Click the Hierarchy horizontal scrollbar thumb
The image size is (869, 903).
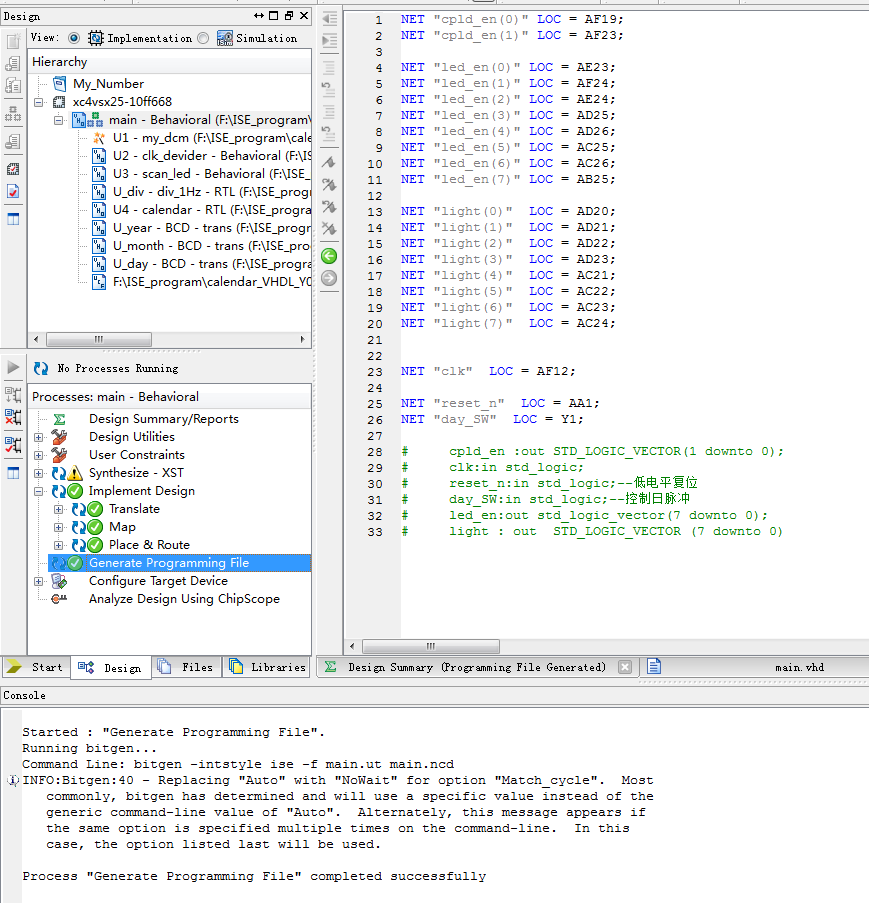click(98, 339)
